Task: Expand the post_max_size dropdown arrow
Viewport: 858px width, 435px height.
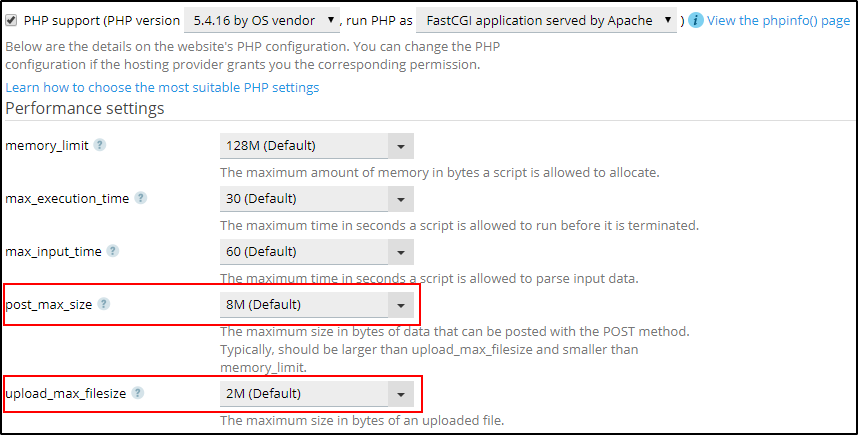Action: coord(401,305)
